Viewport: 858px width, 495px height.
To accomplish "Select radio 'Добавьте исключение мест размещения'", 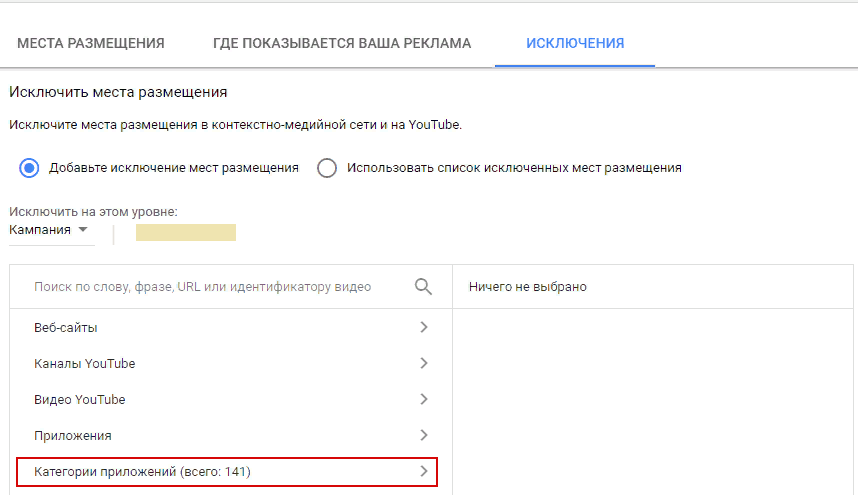I will [x=29, y=168].
